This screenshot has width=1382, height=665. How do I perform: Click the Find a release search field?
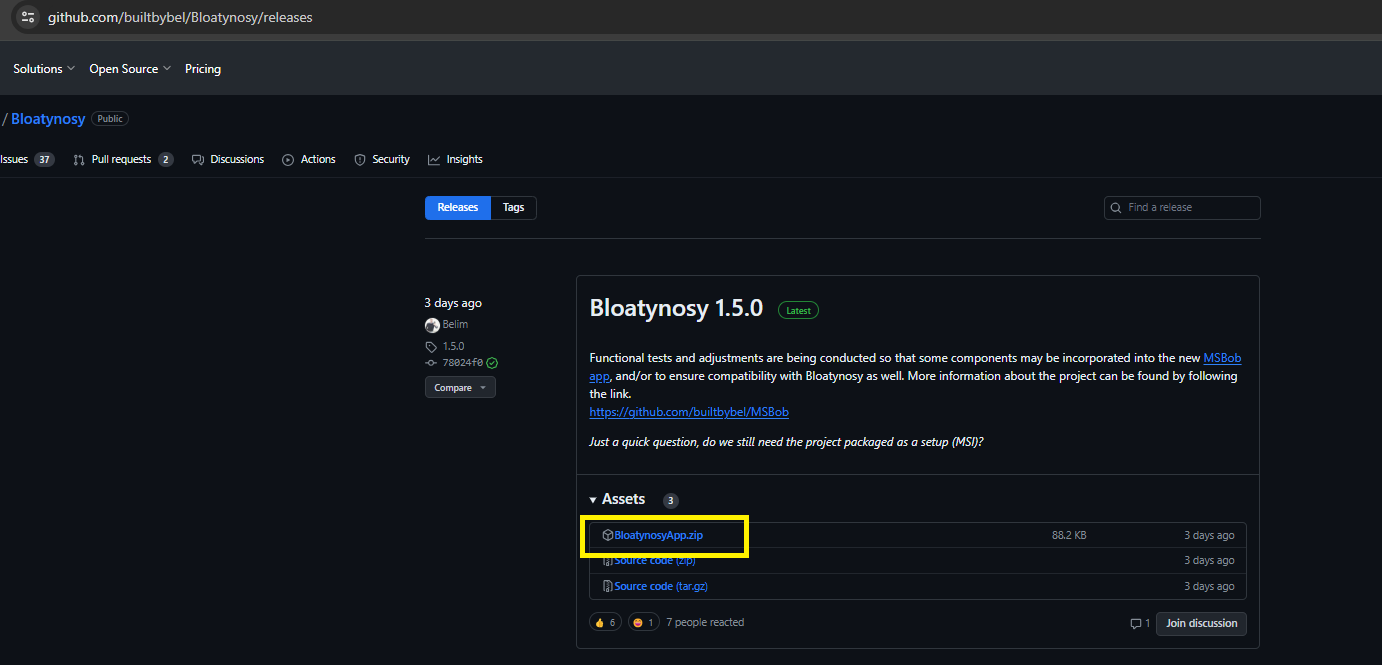1181,207
